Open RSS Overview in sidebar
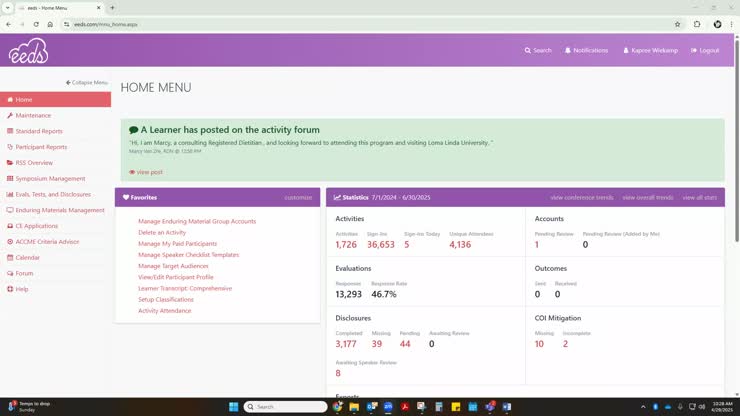The width and height of the screenshot is (740, 416). point(34,162)
